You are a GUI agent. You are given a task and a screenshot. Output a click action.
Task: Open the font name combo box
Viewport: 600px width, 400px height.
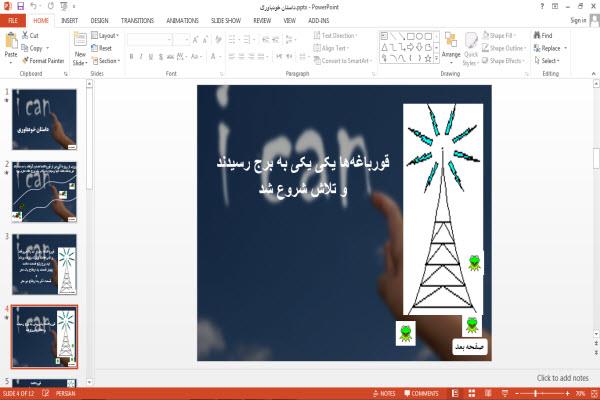pos(150,40)
